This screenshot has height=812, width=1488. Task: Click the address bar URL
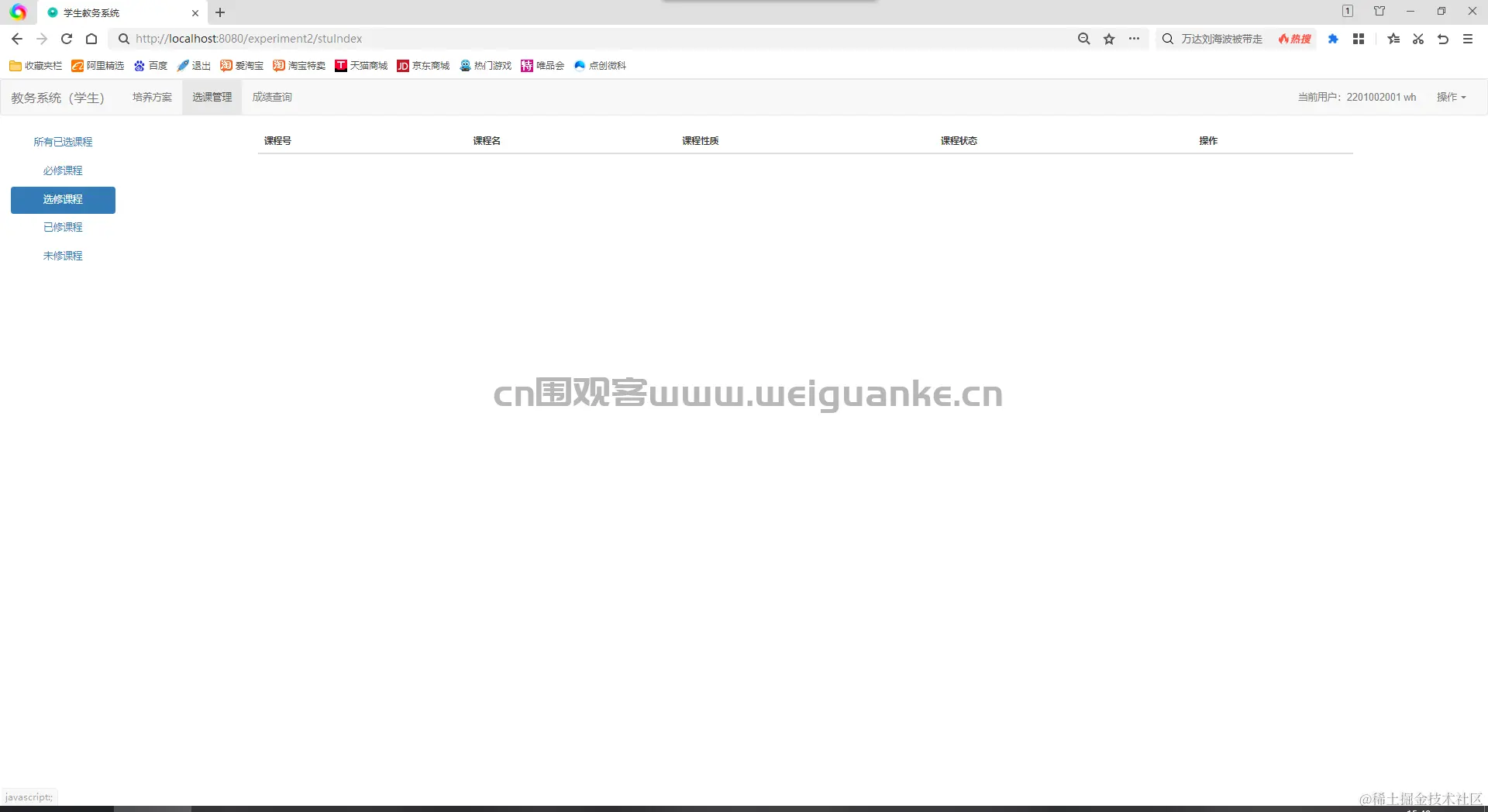pos(248,39)
